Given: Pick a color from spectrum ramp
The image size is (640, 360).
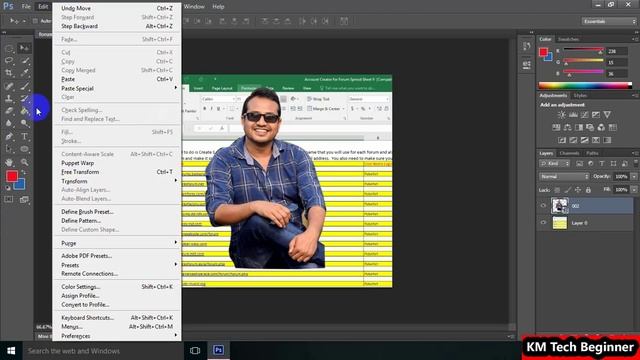Looking at the screenshot, I should [x=585, y=85].
